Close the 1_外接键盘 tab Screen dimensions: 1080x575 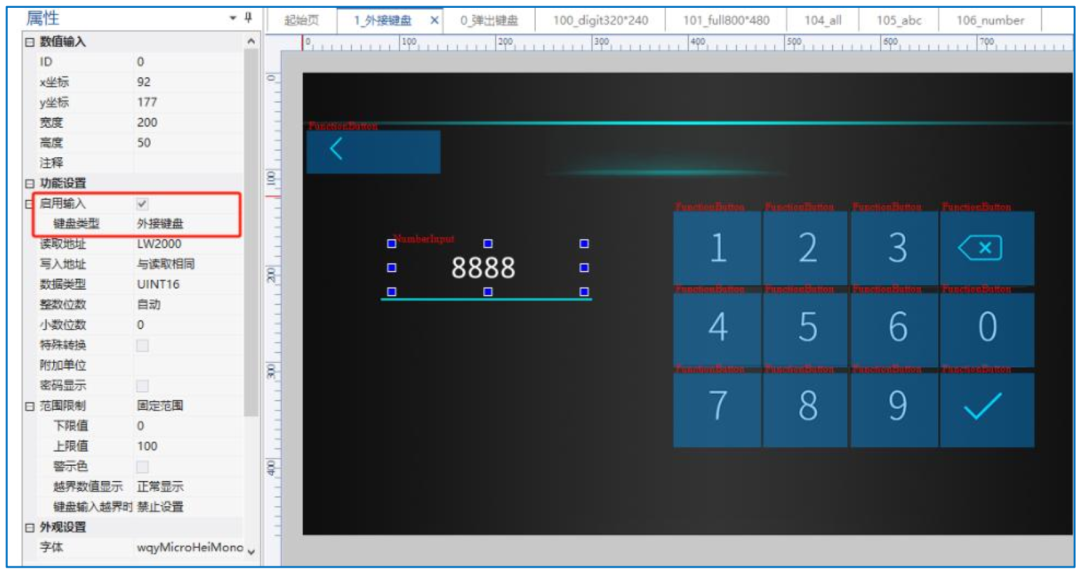pos(434,20)
